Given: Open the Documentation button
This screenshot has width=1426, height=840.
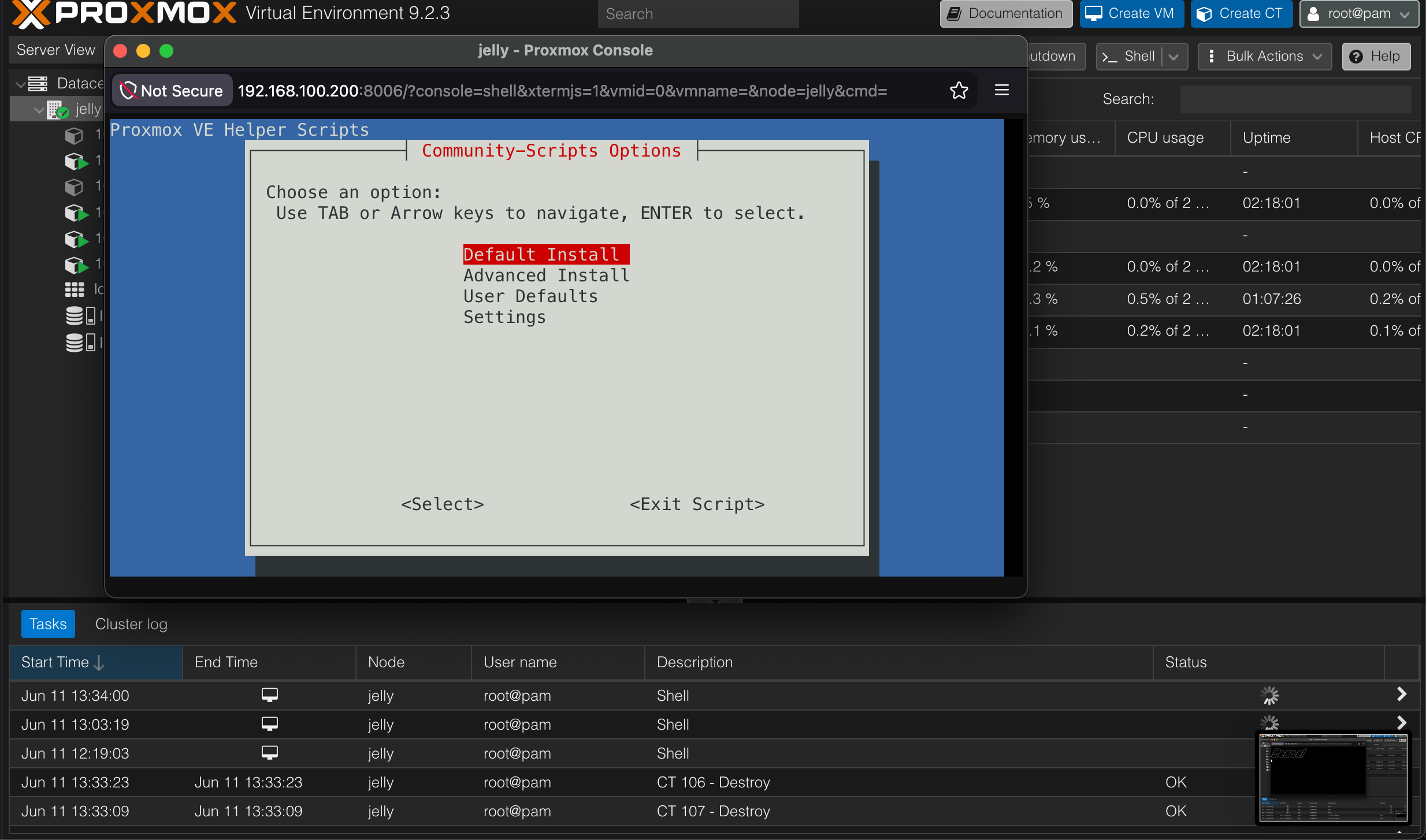Looking at the screenshot, I should 1006,13.
